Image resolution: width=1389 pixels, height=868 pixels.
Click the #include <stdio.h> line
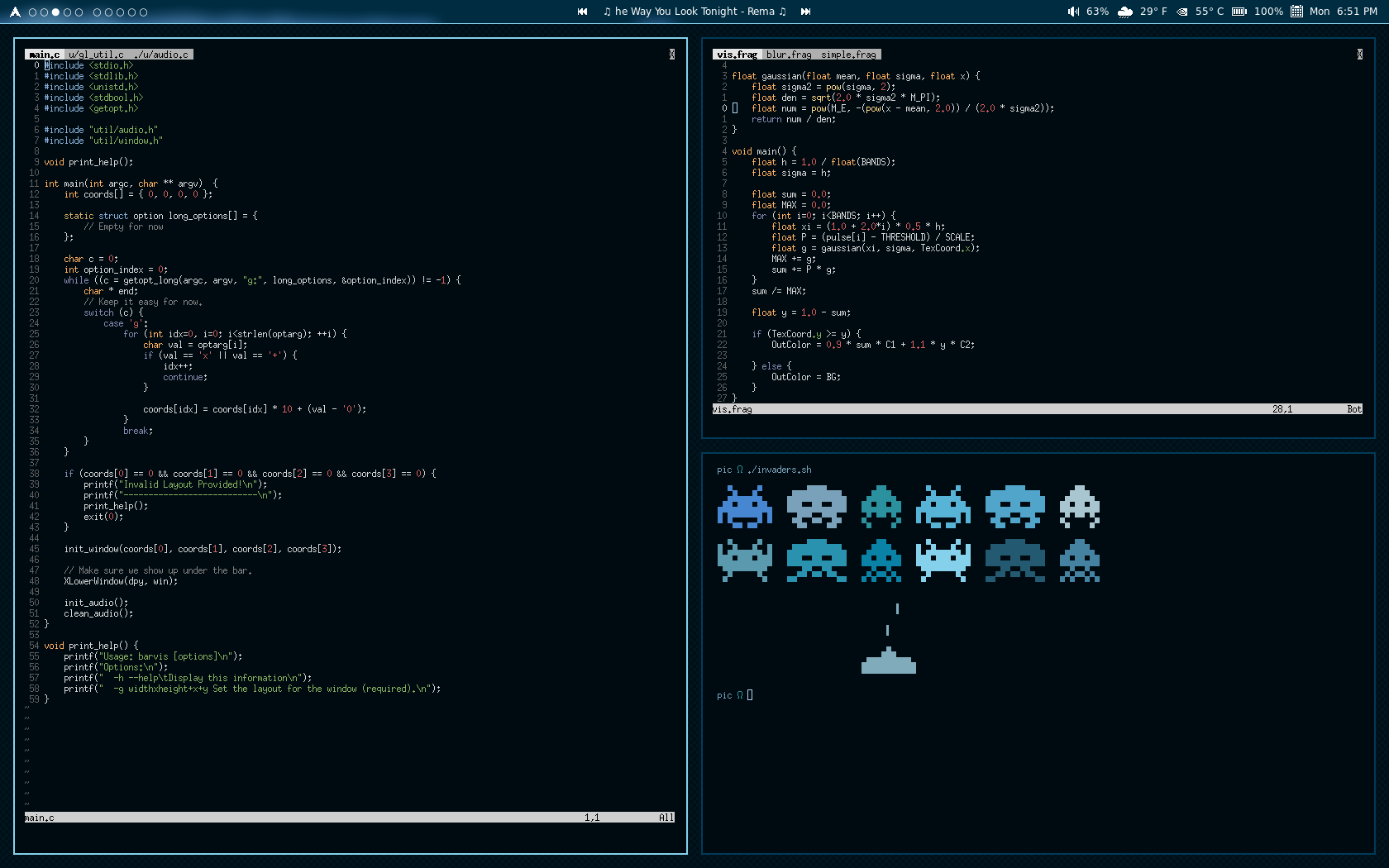pyautogui.click(x=88, y=65)
